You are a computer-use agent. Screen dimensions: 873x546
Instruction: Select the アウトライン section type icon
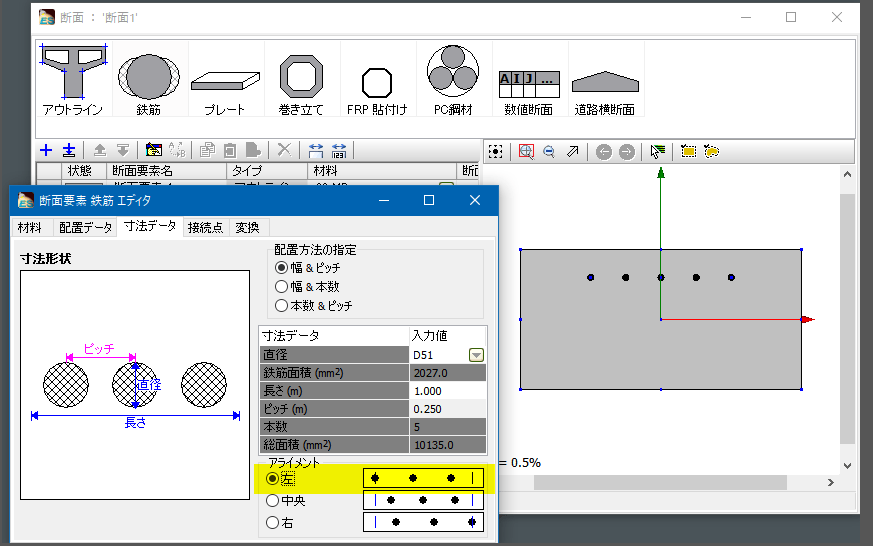73,80
